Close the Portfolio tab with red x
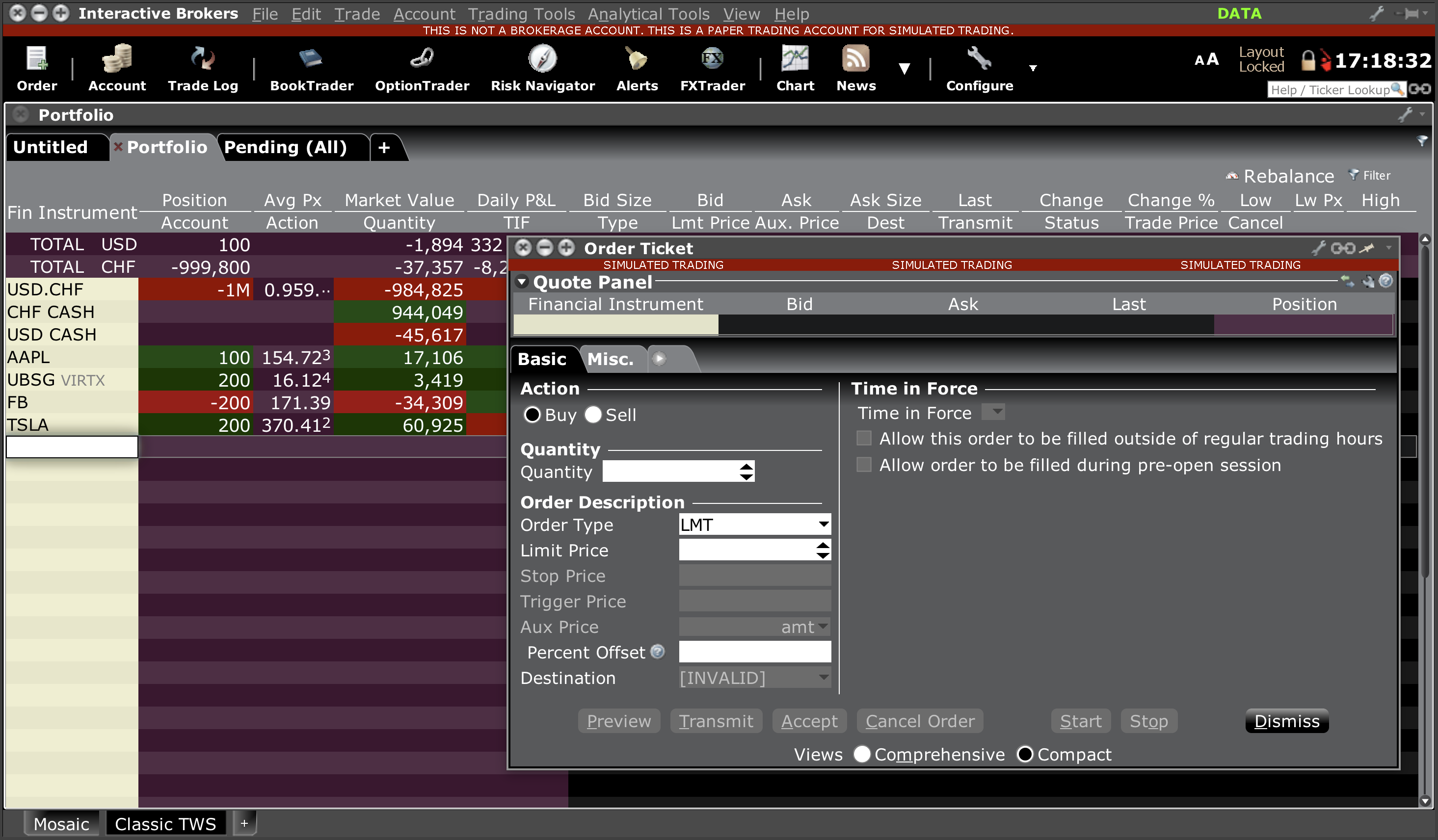 tap(118, 147)
